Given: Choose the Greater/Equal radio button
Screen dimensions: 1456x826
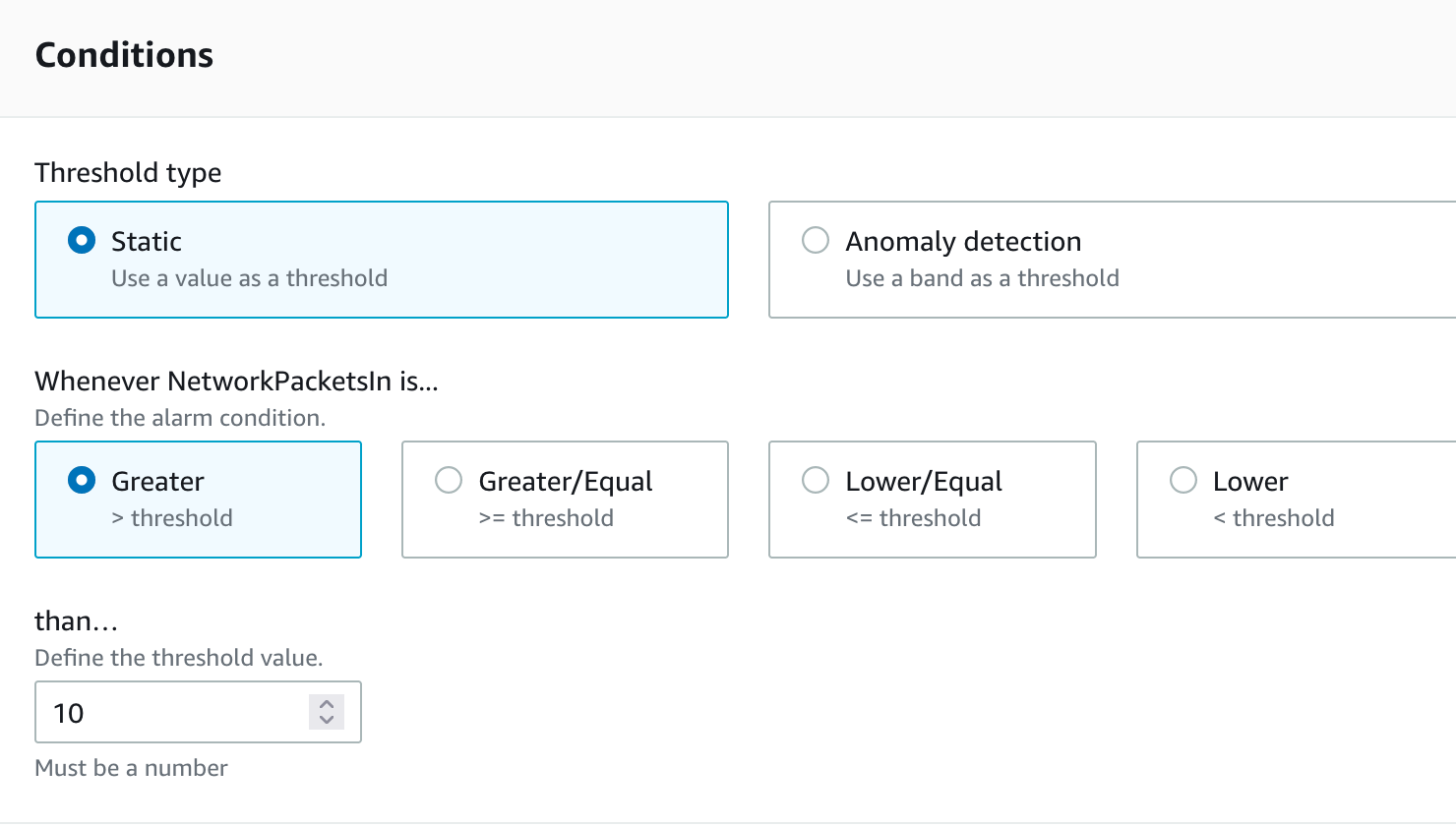Looking at the screenshot, I should (x=449, y=481).
